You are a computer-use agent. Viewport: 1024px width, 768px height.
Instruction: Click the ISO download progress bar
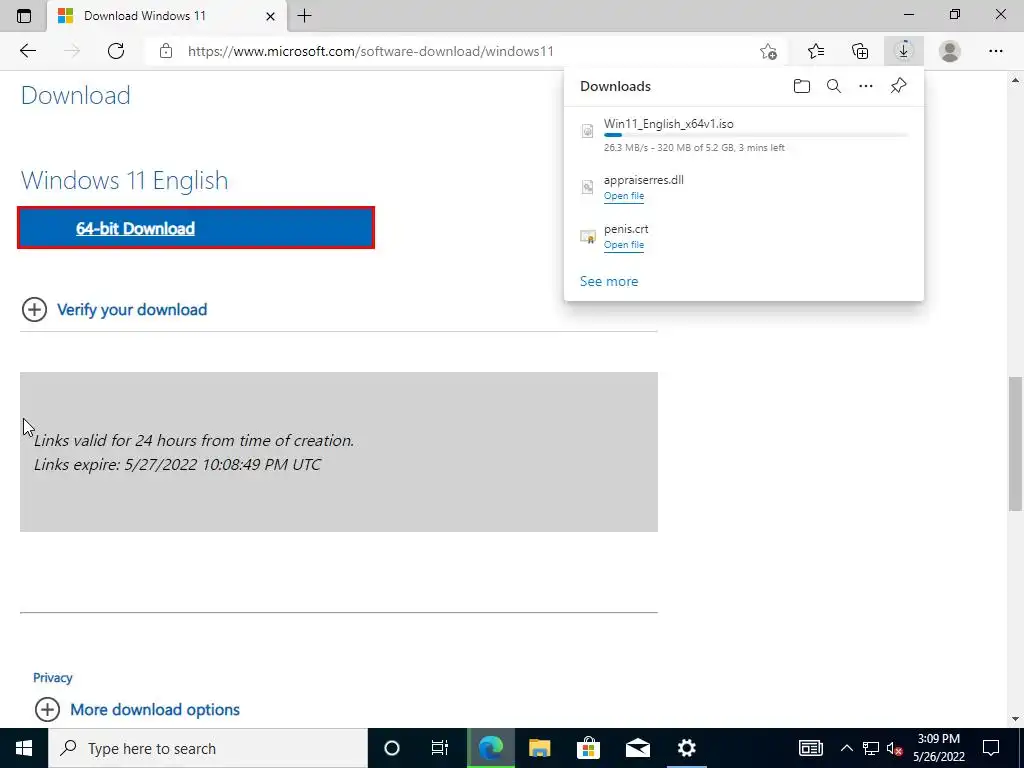click(756, 135)
